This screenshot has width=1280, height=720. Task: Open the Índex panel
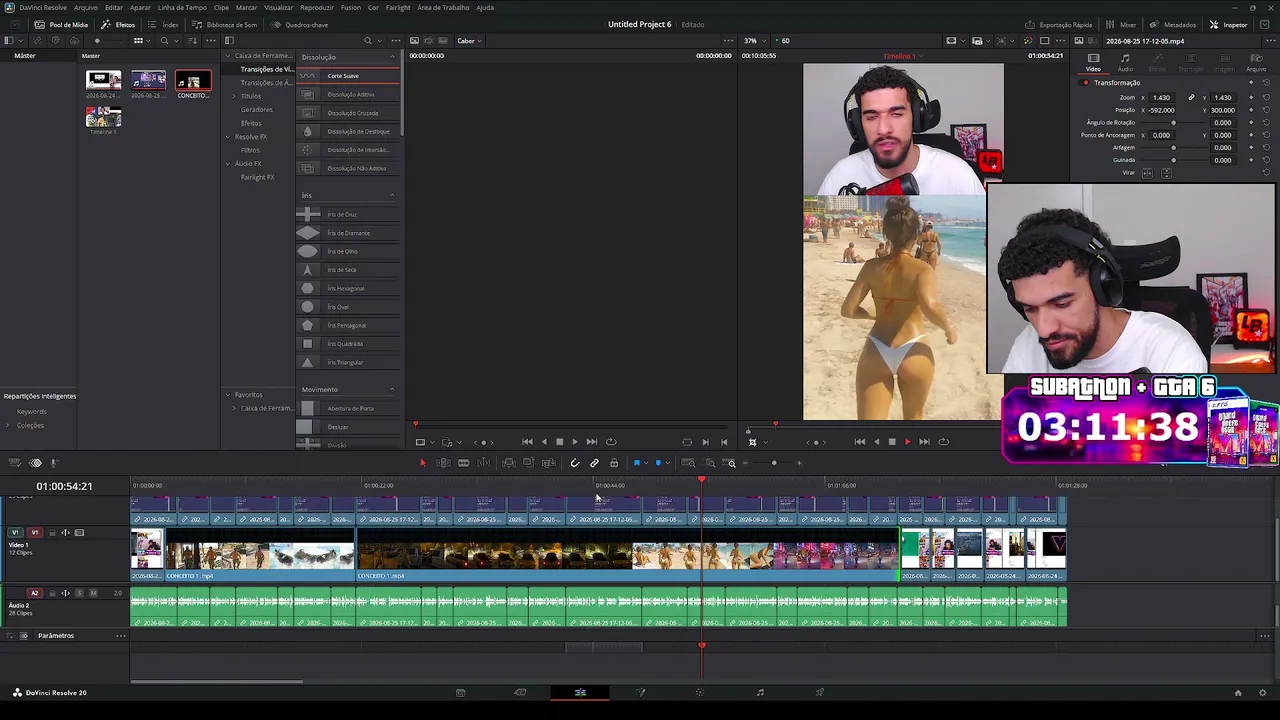point(165,24)
